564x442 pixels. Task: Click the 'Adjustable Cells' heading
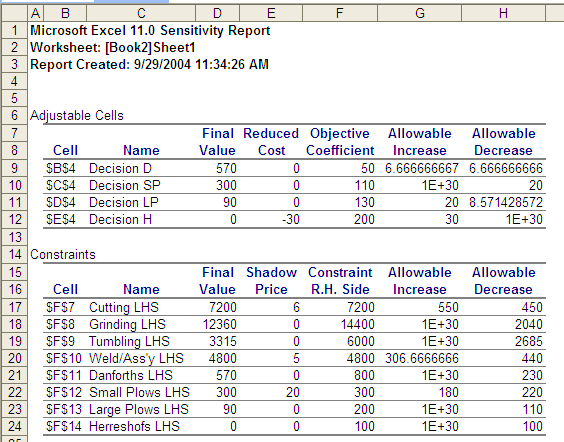point(77,115)
